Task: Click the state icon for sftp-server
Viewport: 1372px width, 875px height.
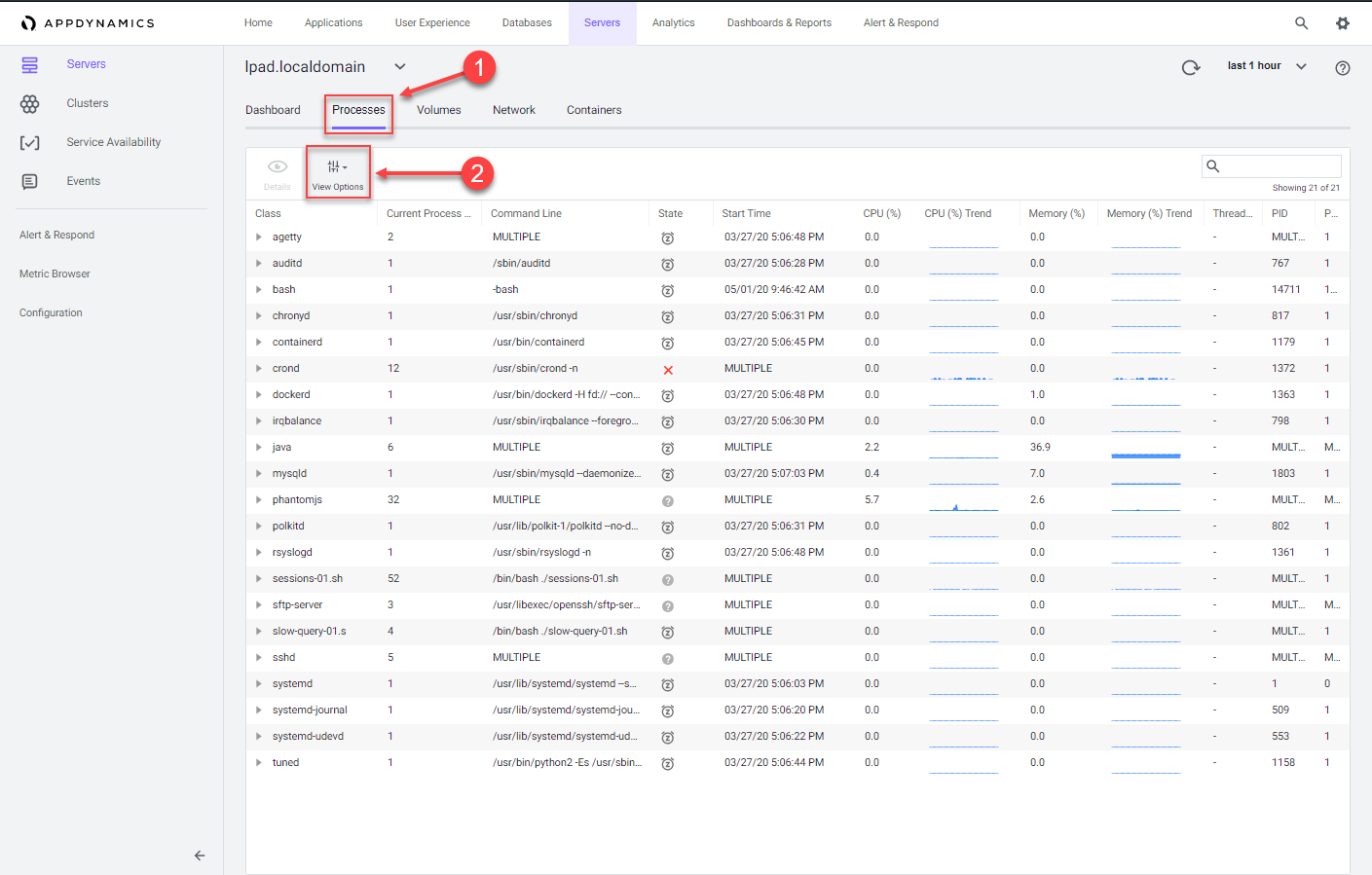Action: coord(668,606)
